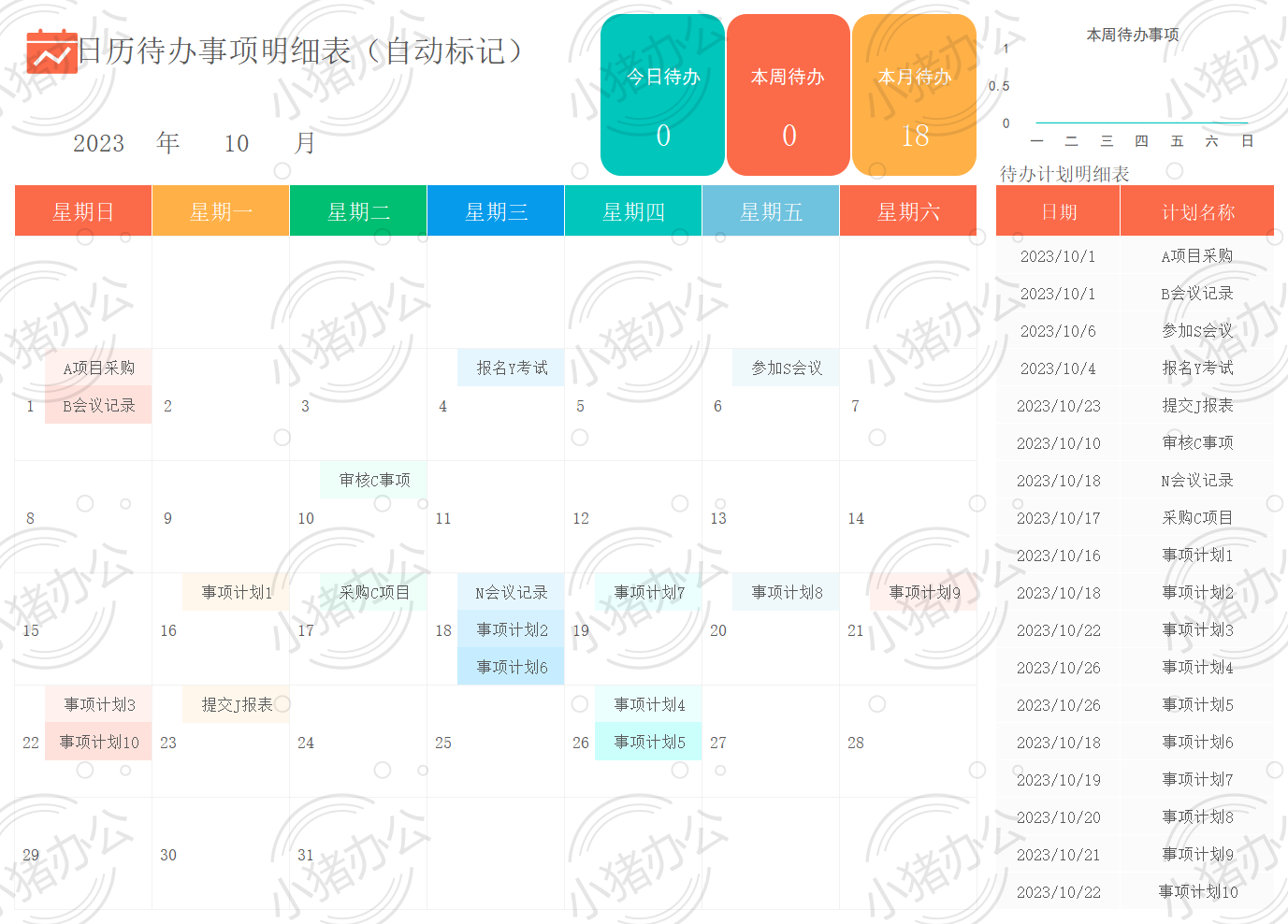Click the 计划名称 table header
The width and height of the screenshot is (1288, 924).
point(1197,211)
